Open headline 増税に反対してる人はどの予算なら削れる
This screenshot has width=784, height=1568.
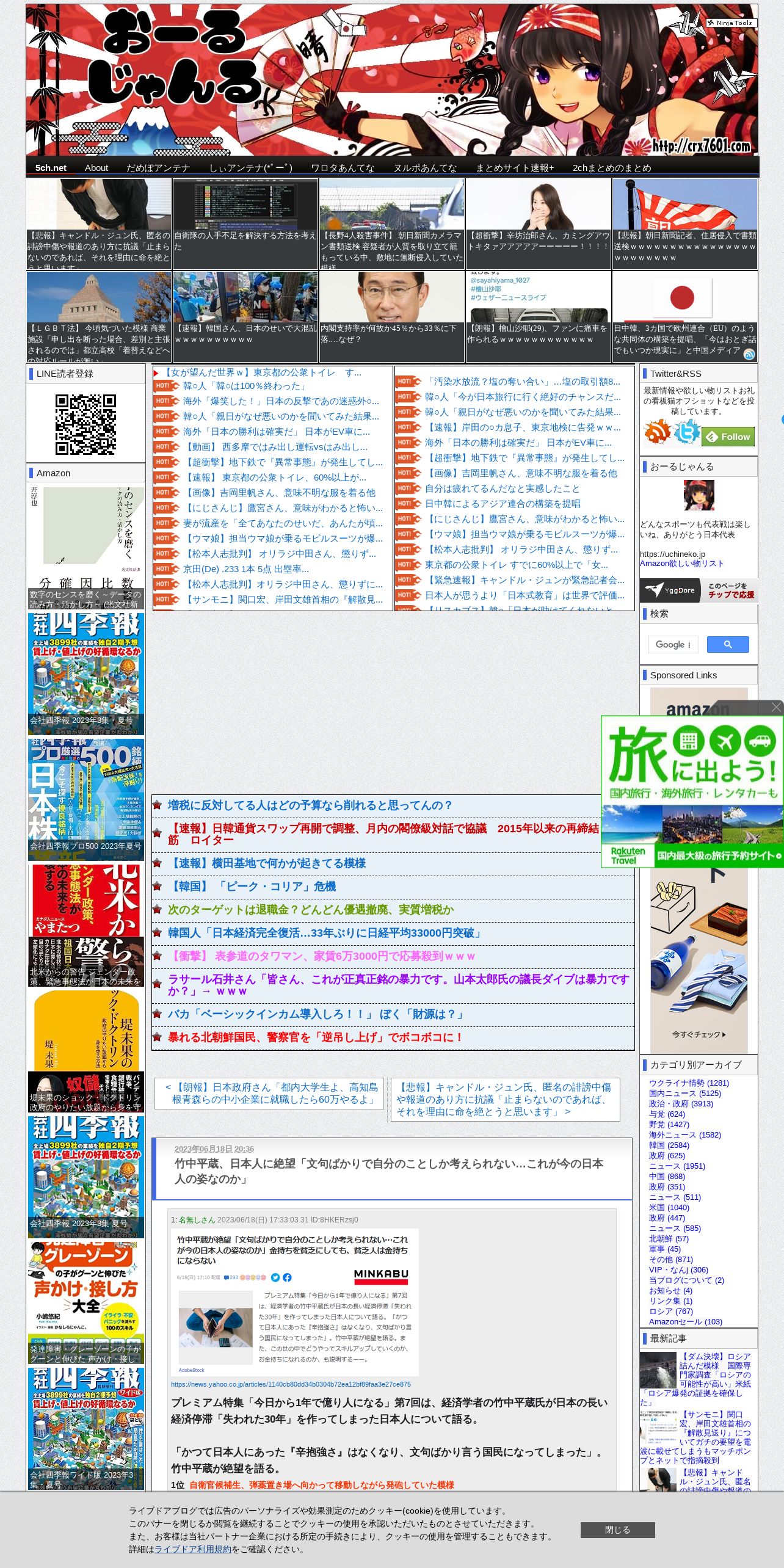click(310, 805)
